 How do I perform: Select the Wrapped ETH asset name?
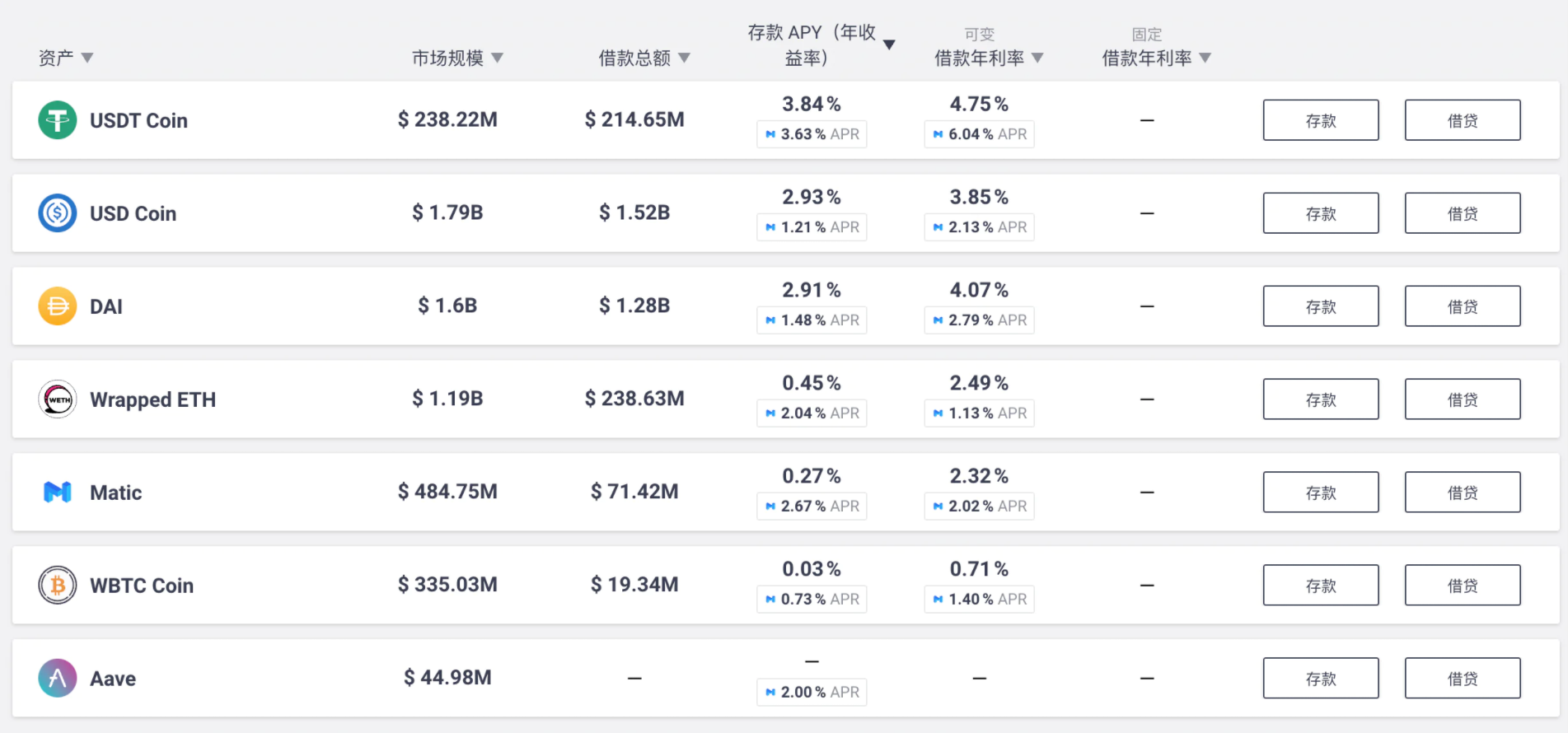click(x=152, y=400)
